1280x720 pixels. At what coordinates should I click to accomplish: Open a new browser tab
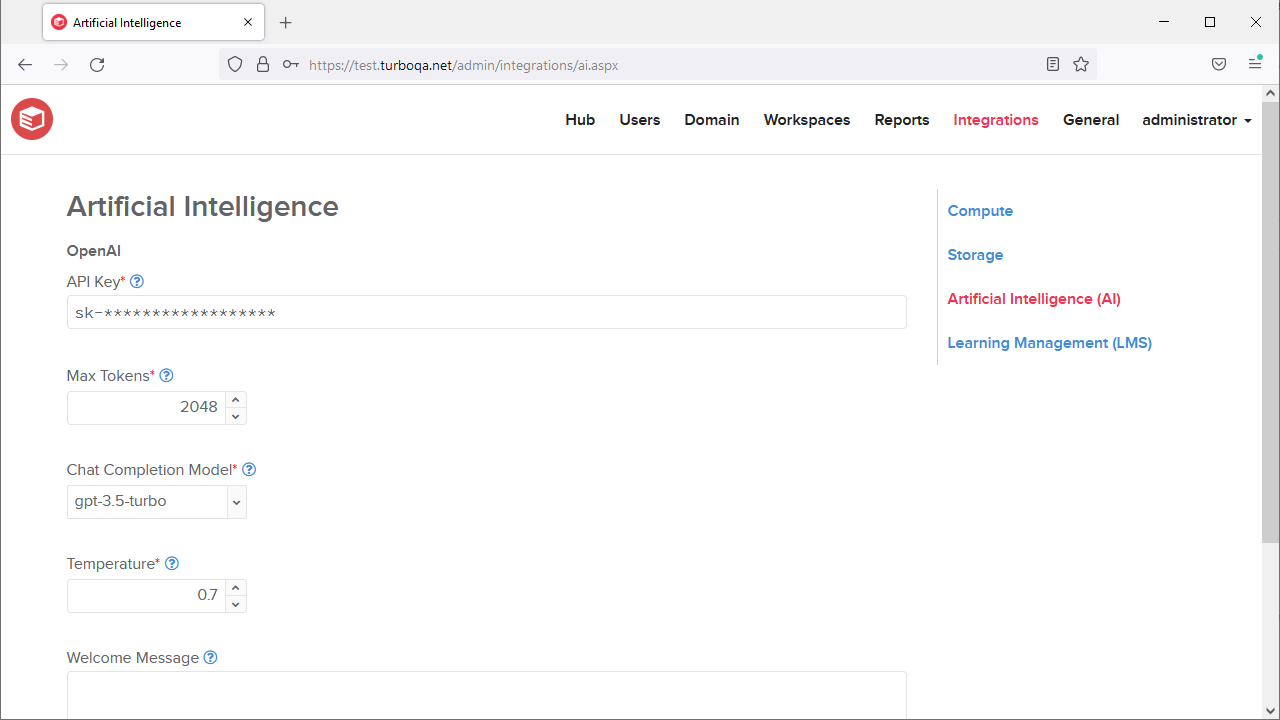[286, 22]
